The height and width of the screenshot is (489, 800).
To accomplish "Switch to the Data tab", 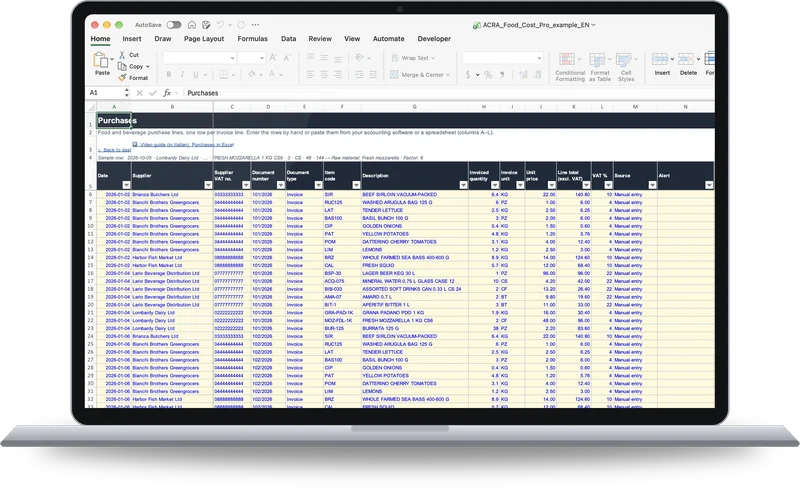I will (288, 39).
